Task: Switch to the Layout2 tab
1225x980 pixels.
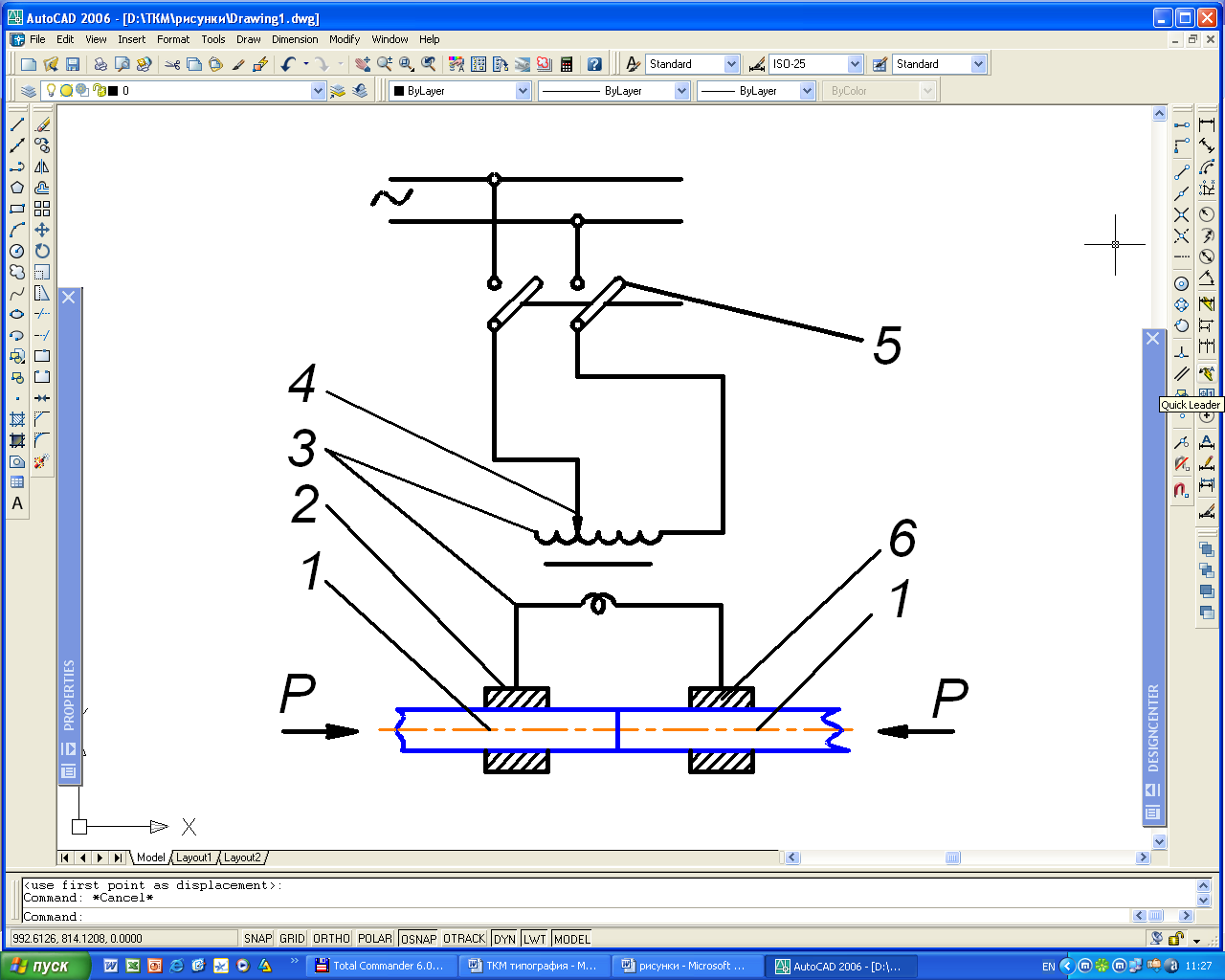Action: point(242,857)
